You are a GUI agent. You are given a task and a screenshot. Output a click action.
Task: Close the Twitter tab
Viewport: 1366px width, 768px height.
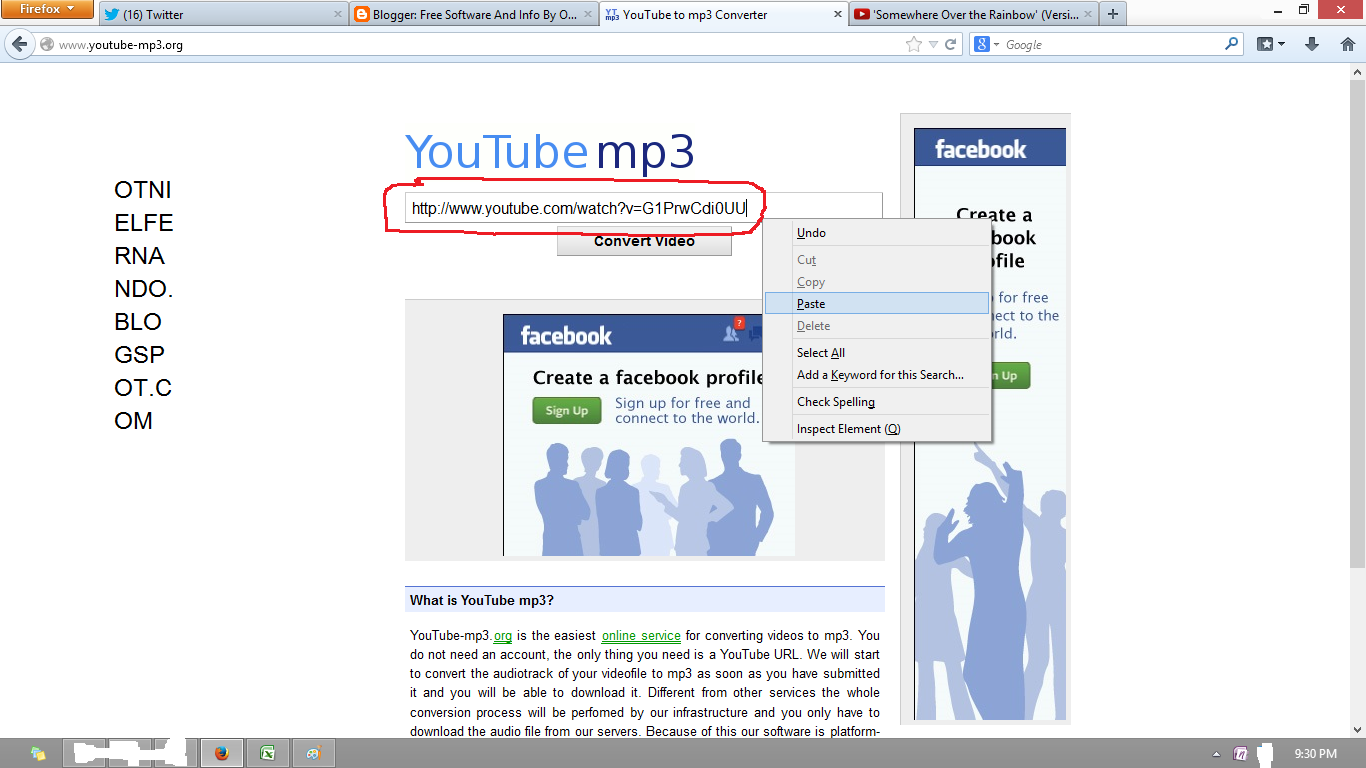point(337,15)
